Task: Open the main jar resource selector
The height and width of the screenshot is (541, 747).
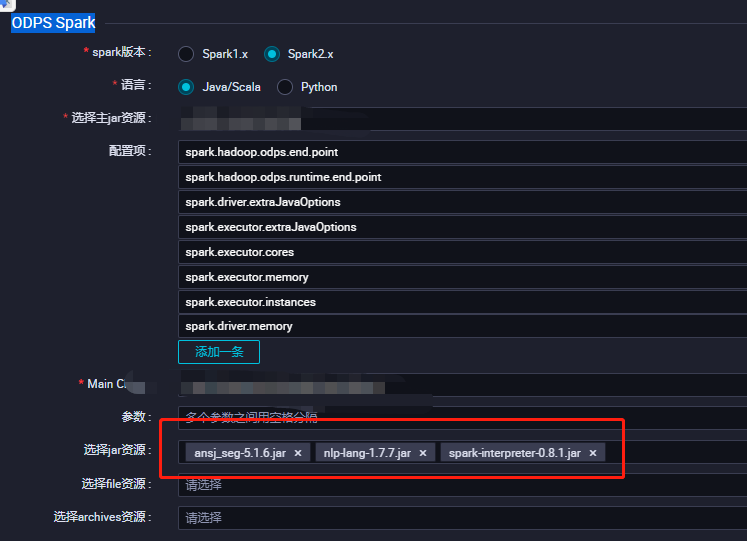Action: point(462,119)
